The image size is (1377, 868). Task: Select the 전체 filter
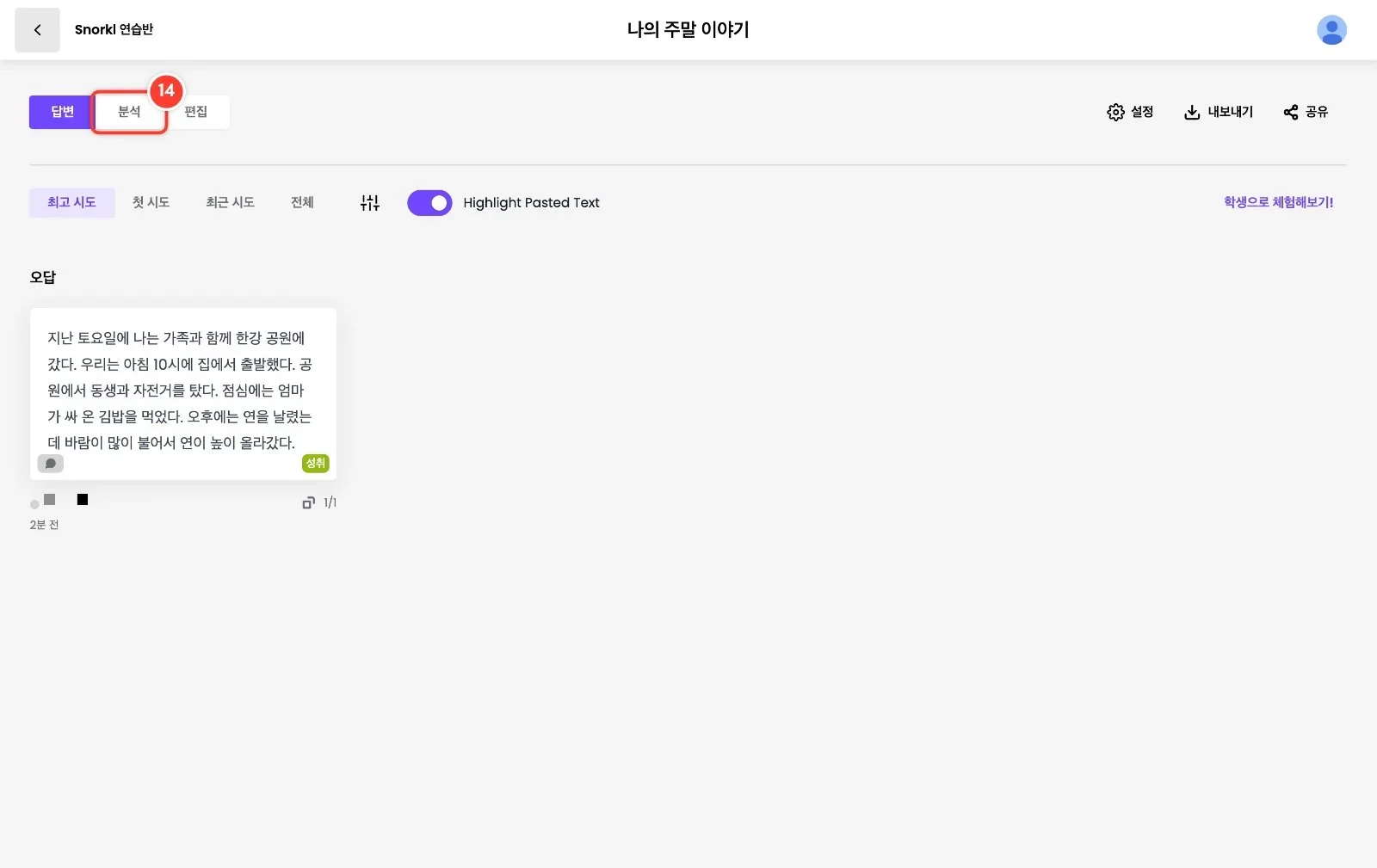point(302,203)
